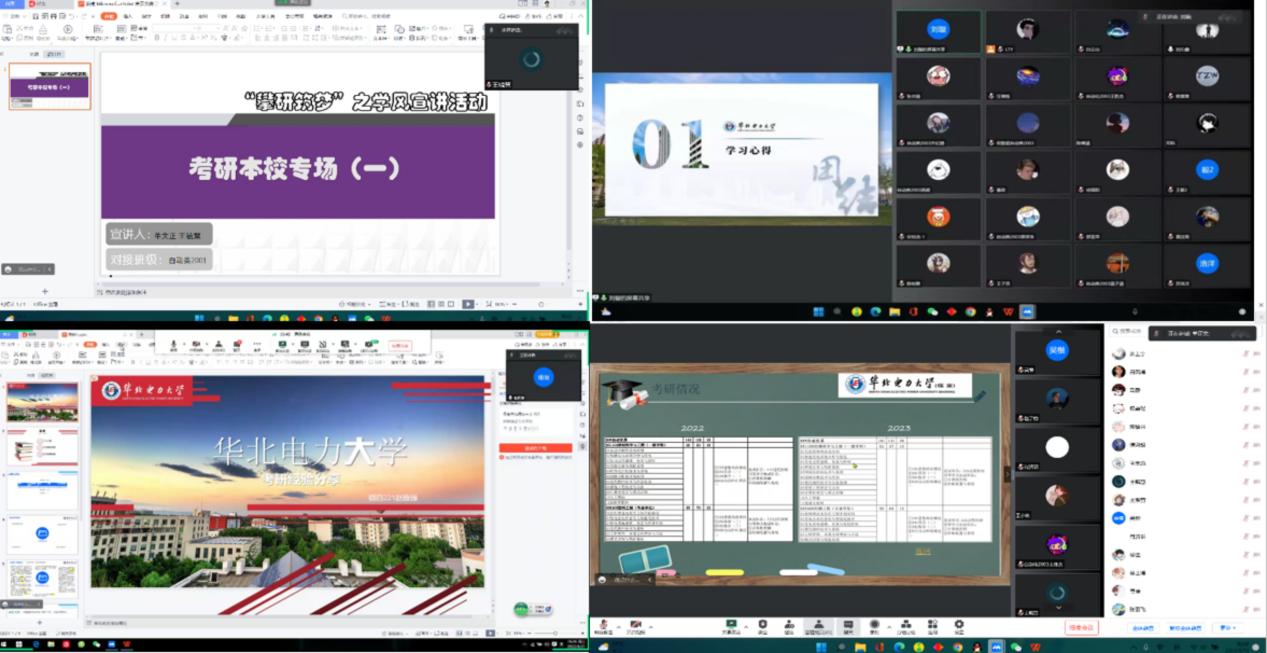This screenshot has width=1267, height=653.
Task: Expand share screen options arrow in meeting toolbar
Action: point(745,624)
